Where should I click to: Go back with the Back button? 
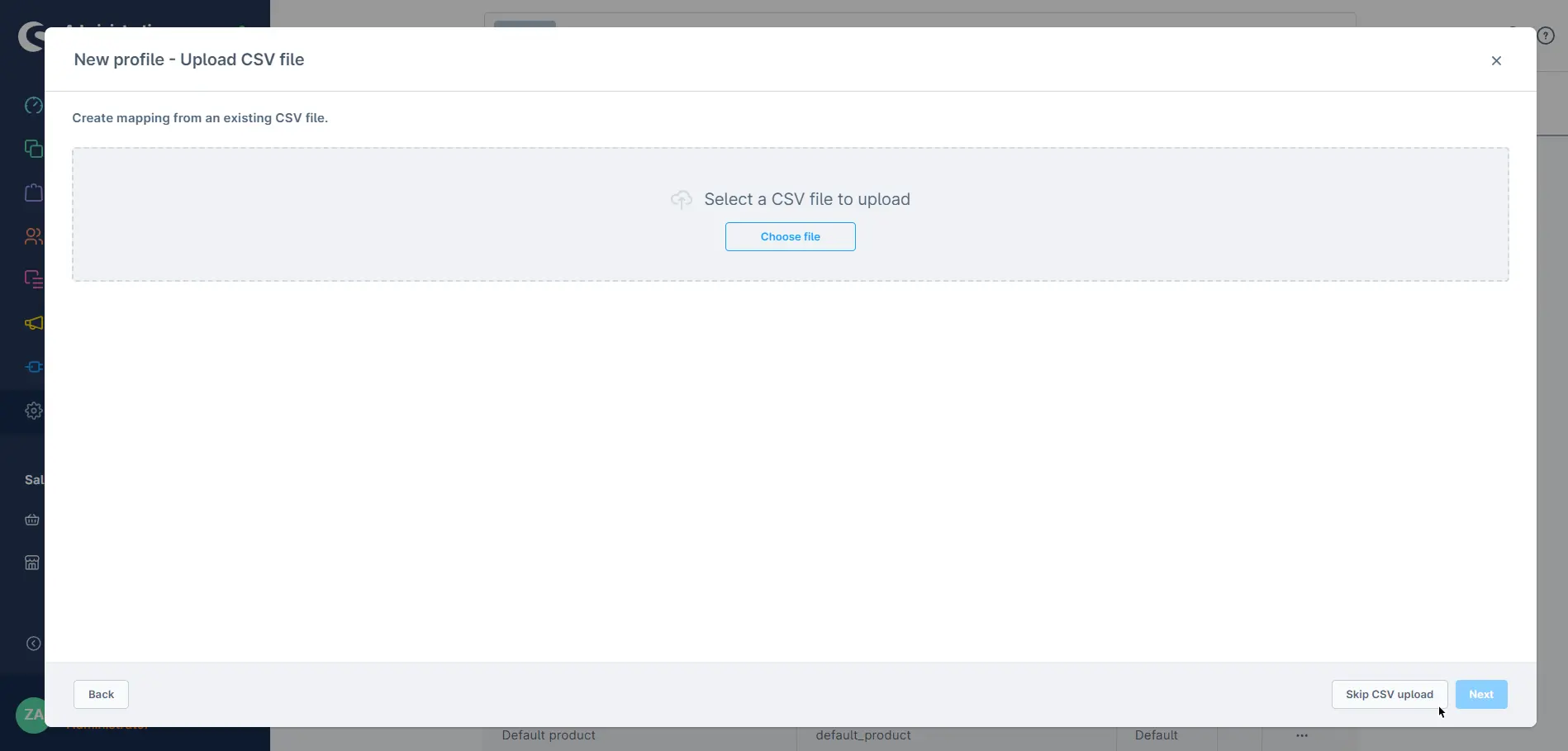coord(101,694)
